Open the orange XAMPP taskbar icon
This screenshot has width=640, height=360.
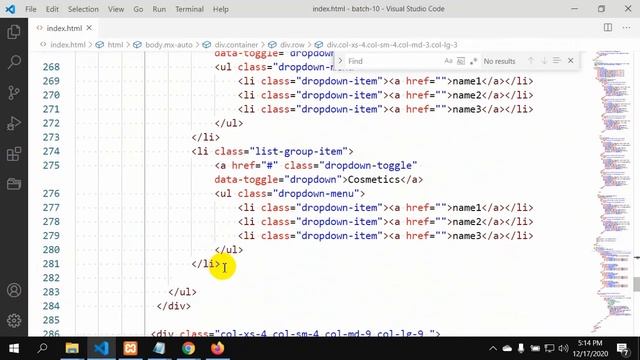point(130,349)
